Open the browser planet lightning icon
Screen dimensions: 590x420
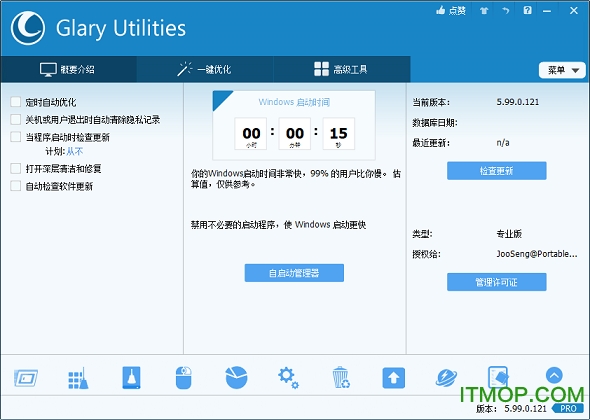click(x=446, y=378)
